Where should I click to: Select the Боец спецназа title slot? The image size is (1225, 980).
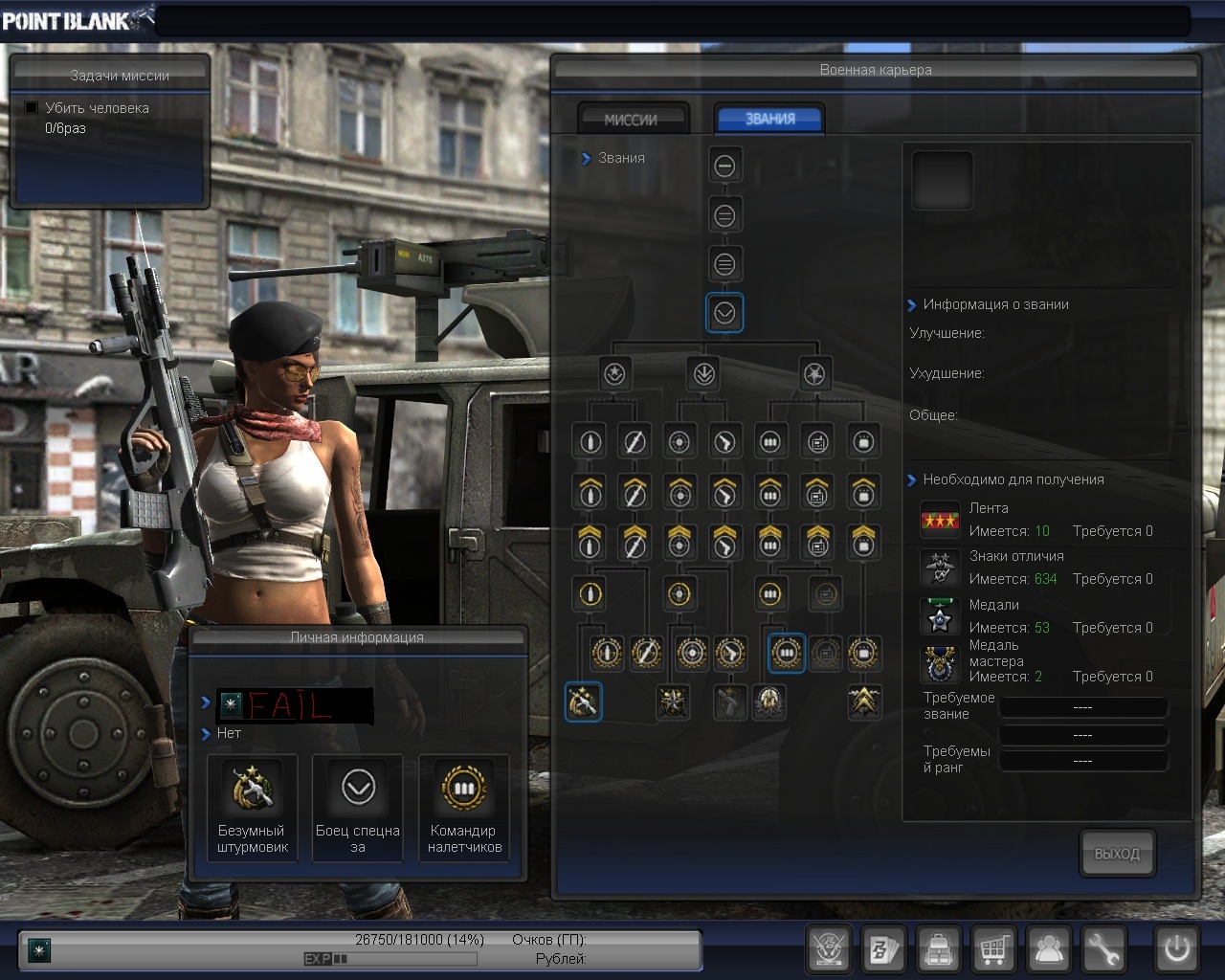click(x=358, y=808)
